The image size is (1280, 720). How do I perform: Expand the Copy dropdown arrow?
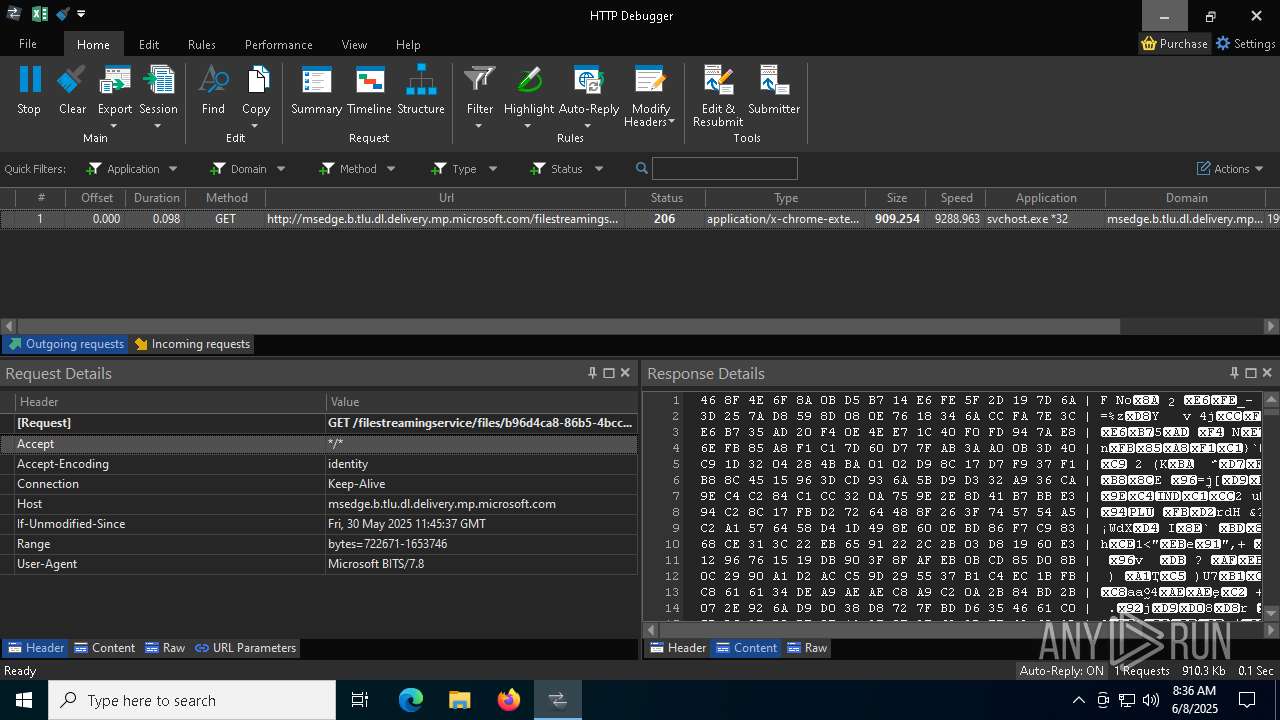click(256, 126)
